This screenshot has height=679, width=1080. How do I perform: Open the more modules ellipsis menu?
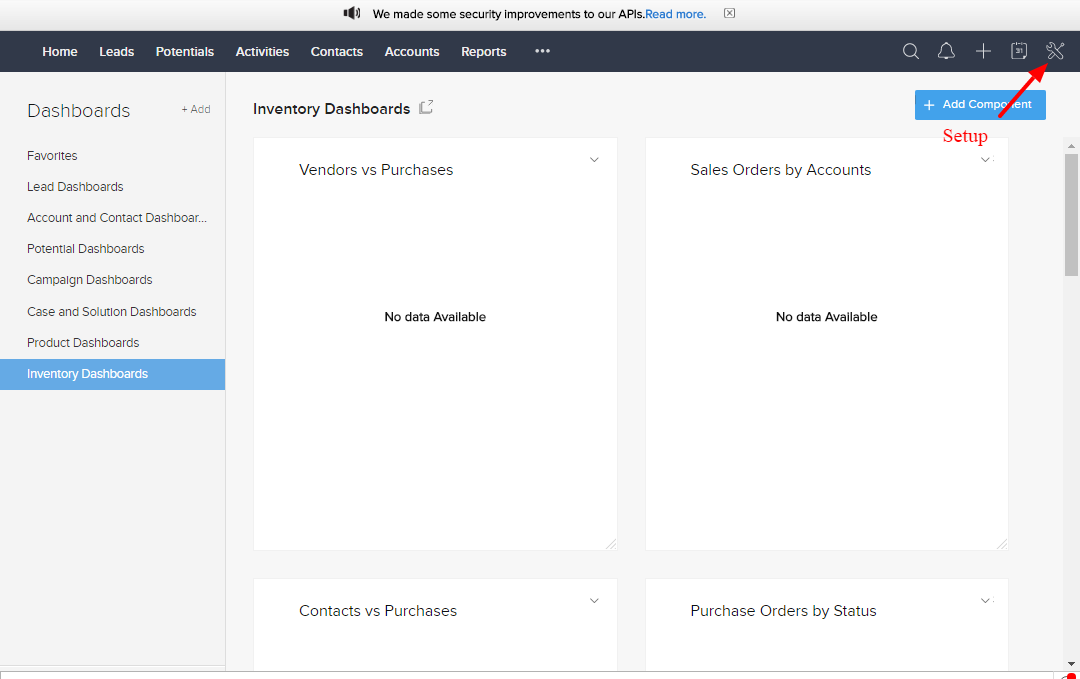(x=542, y=51)
